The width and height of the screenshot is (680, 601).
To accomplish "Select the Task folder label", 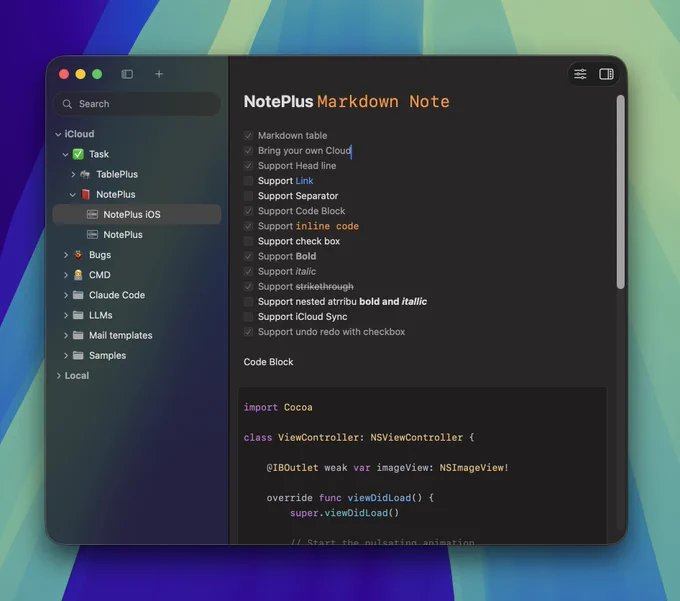I will click(x=99, y=154).
